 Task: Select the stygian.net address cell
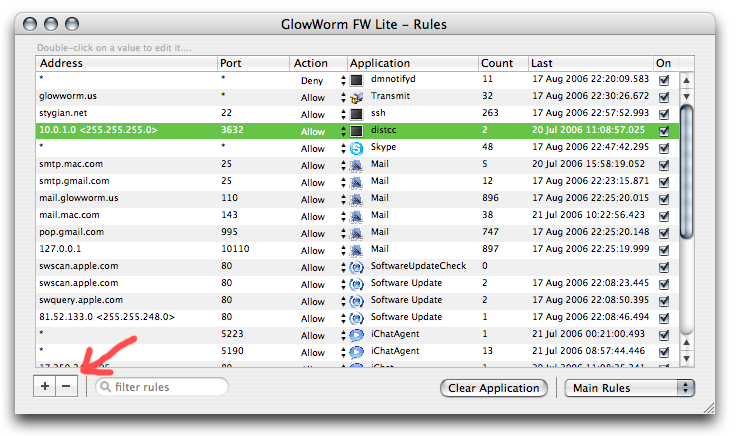tap(63, 113)
